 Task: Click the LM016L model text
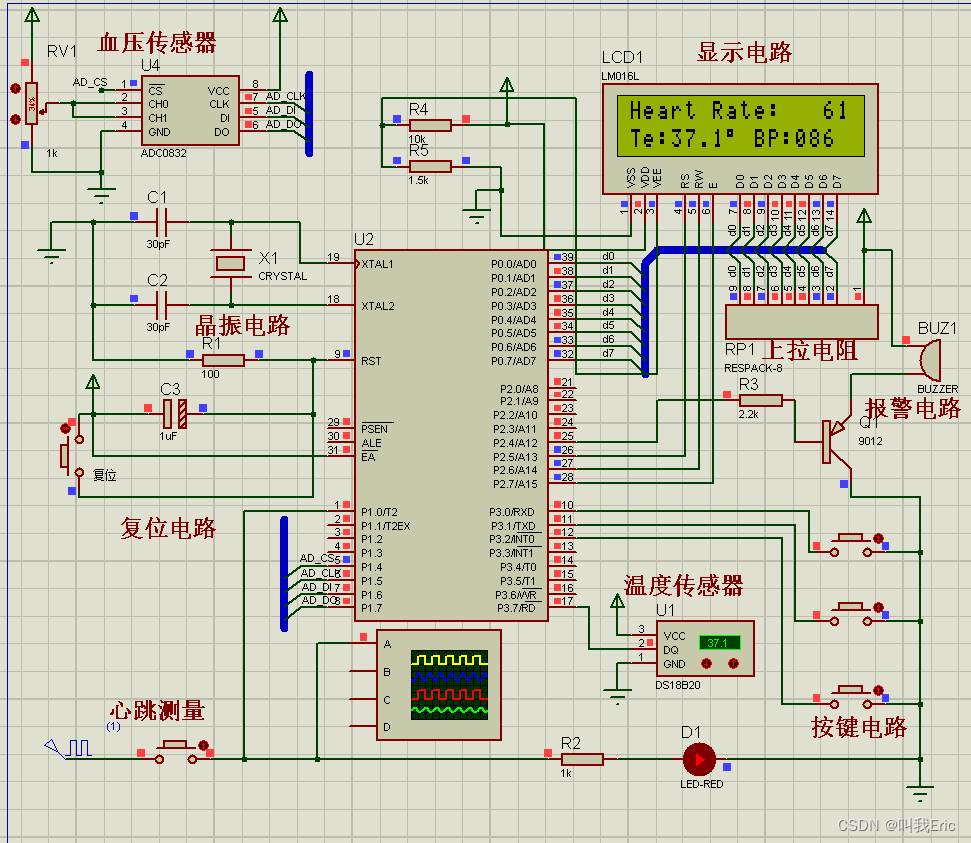(620, 76)
